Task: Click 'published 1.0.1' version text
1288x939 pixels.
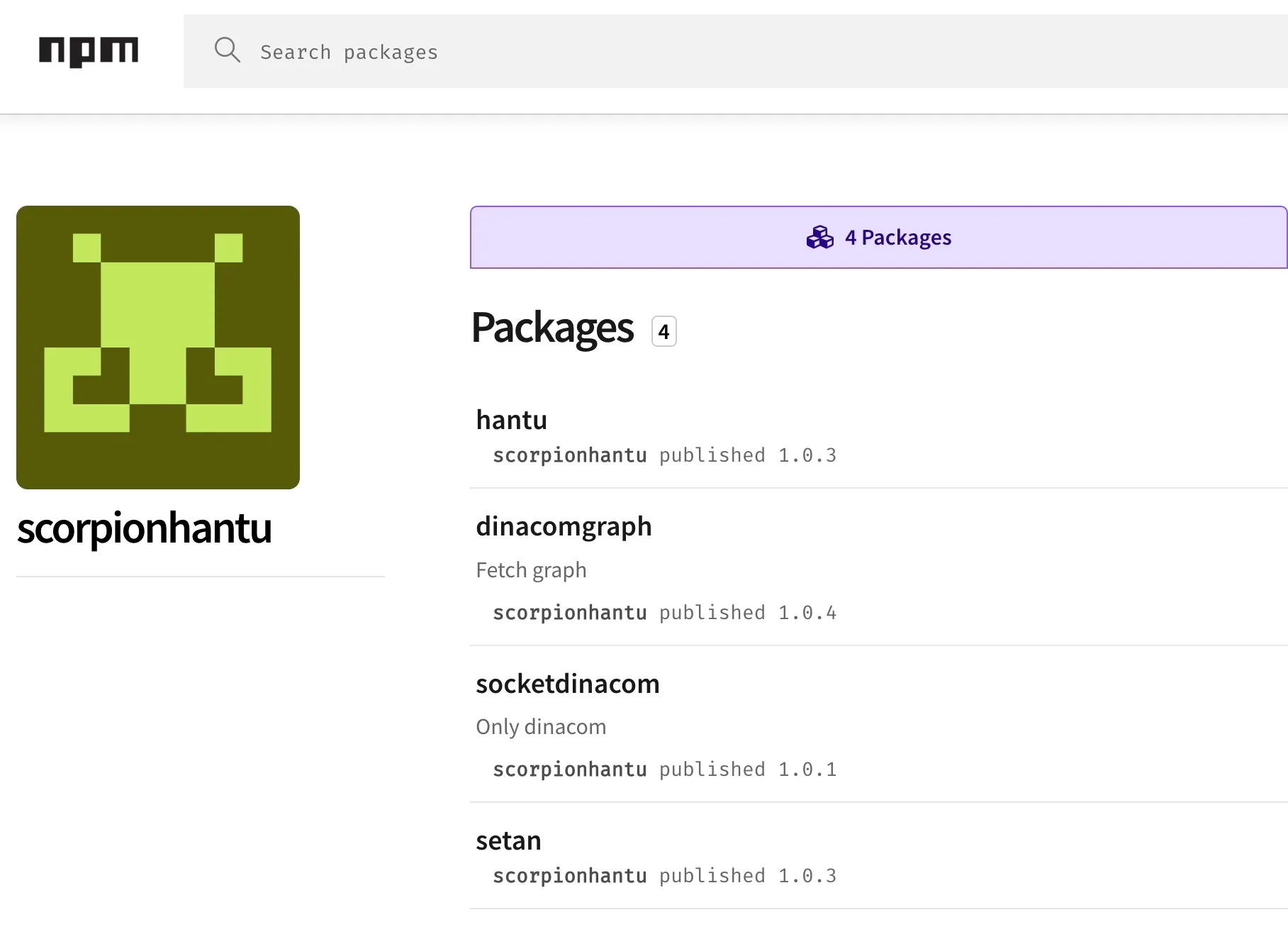Action: 748,769
